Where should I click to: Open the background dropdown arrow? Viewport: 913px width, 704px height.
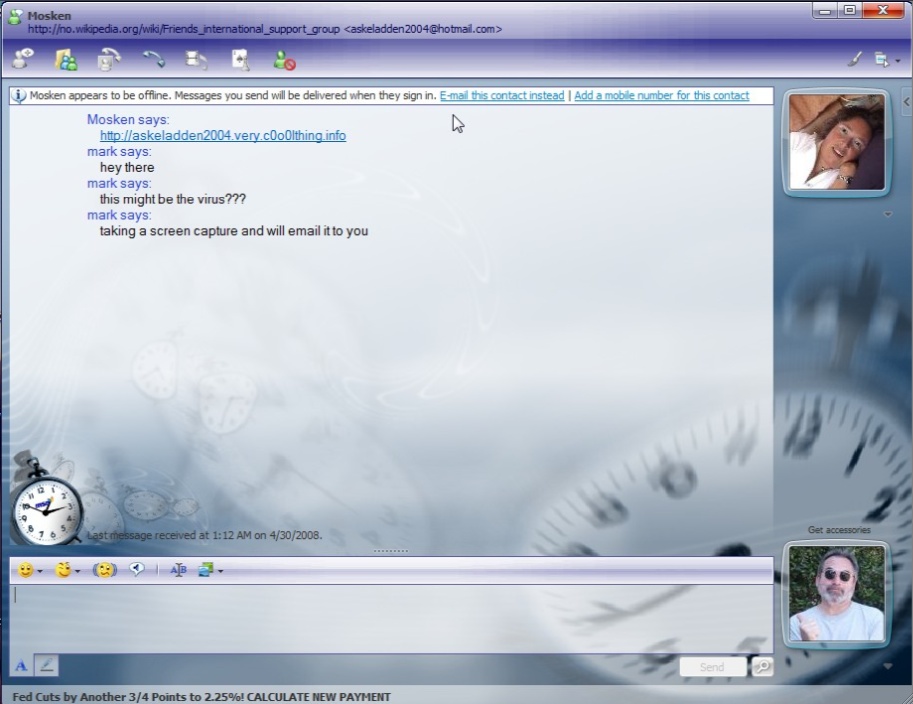220,571
